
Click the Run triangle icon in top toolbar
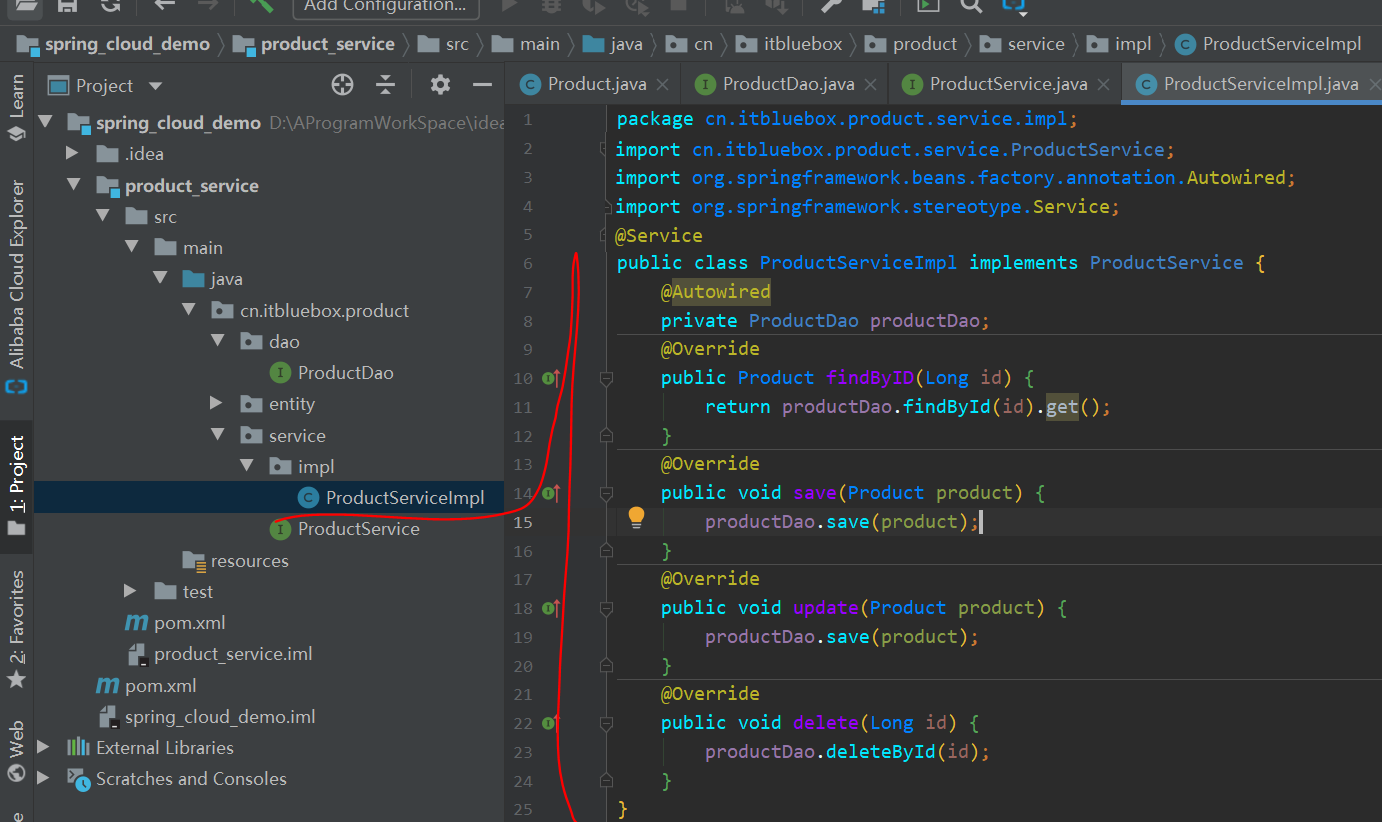coord(509,5)
